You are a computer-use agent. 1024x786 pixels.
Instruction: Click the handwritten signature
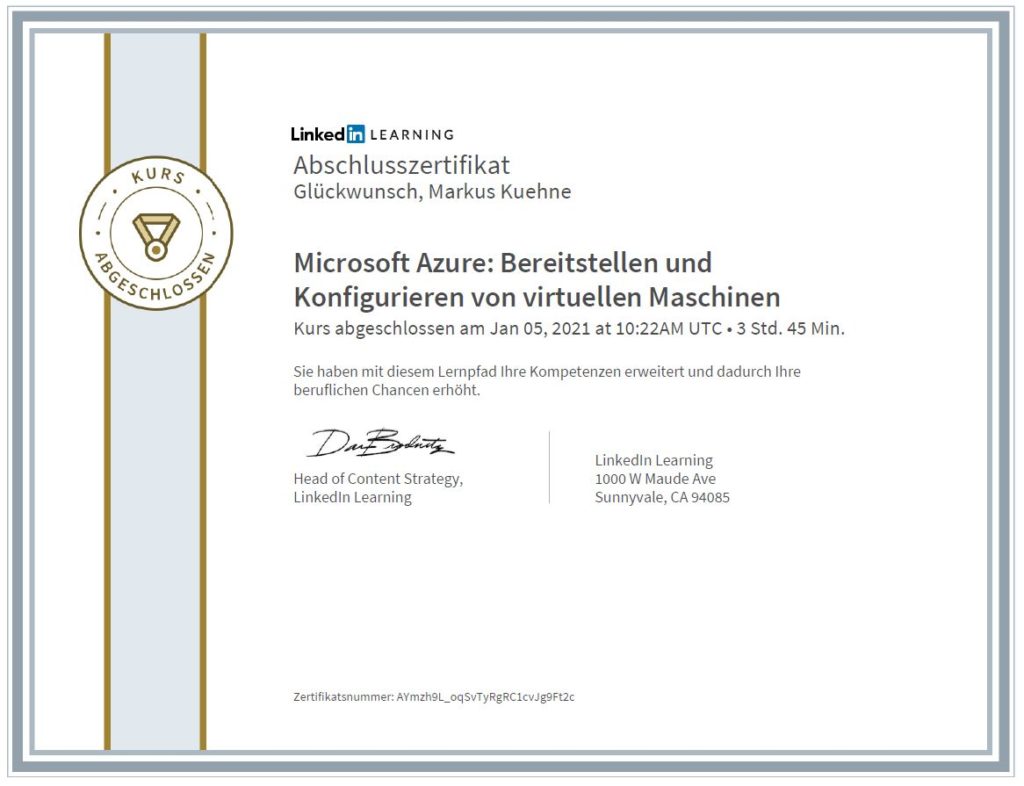pyautogui.click(x=379, y=443)
